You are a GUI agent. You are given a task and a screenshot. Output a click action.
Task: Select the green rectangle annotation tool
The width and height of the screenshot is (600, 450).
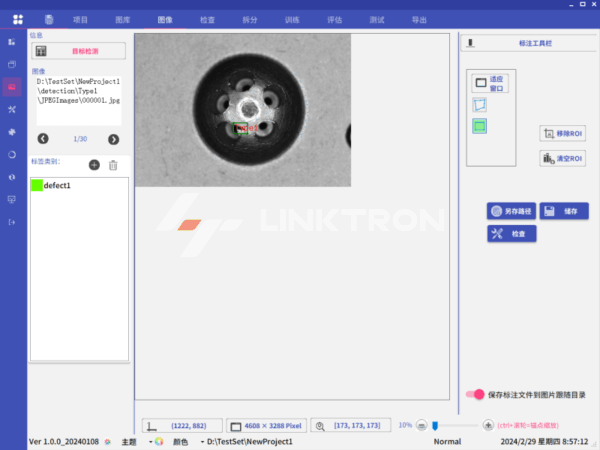pos(480,125)
